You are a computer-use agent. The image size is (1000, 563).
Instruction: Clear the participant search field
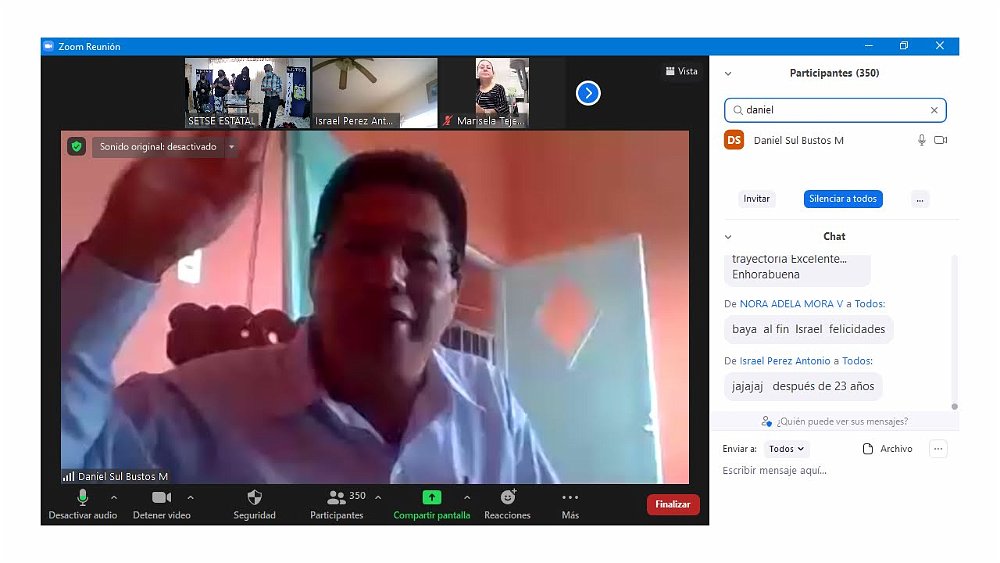click(934, 110)
